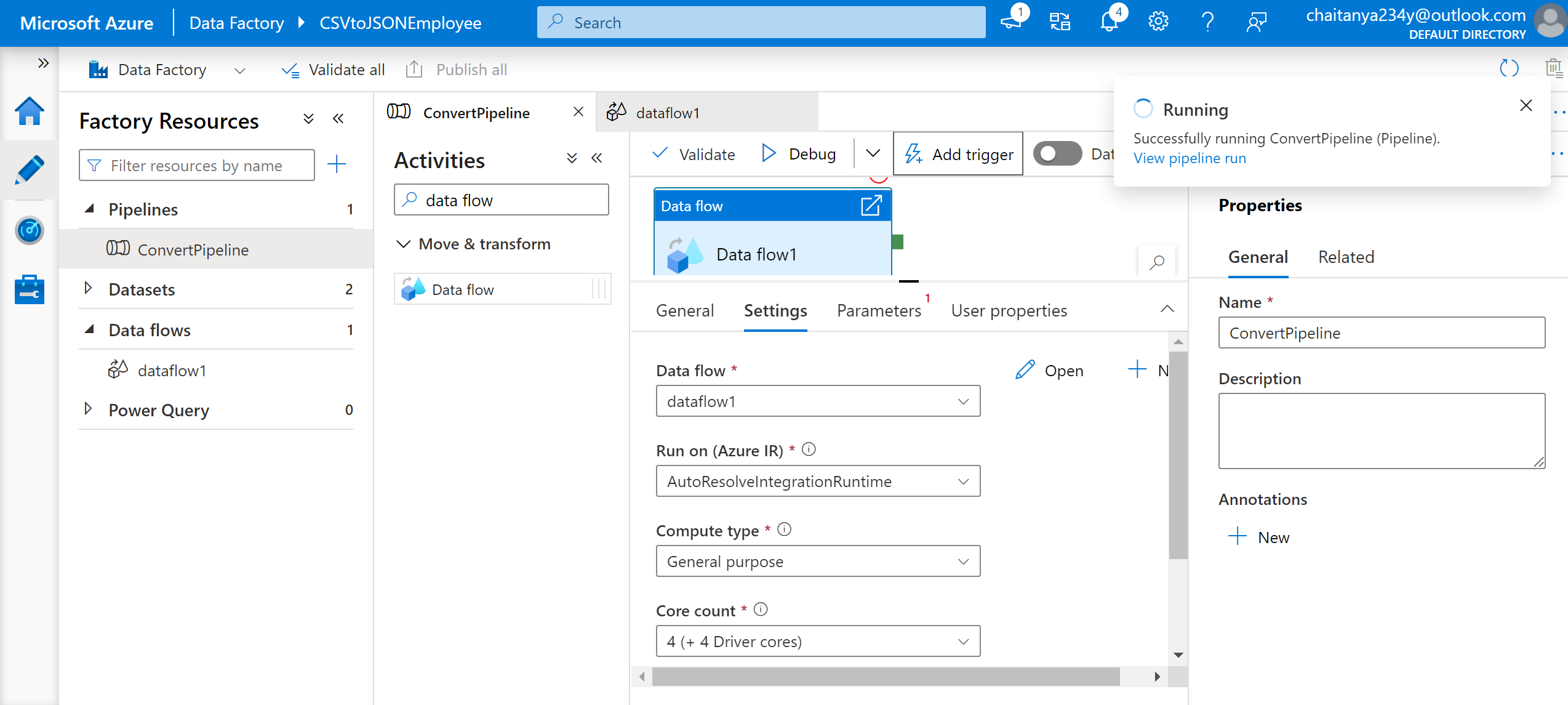This screenshot has height=705, width=1568.
Task: Close the Running notification
Action: (x=1526, y=105)
